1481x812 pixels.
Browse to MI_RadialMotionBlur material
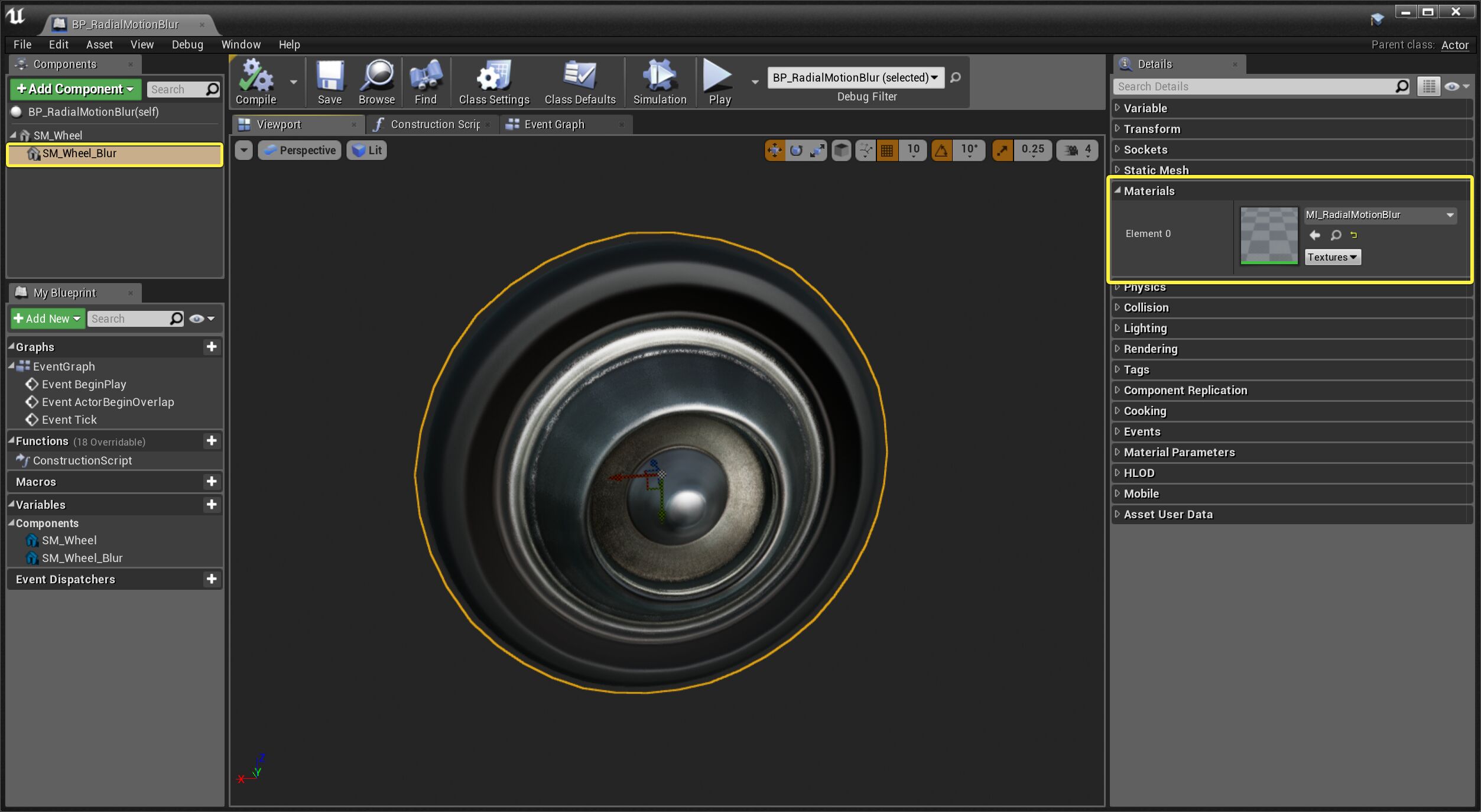[x=1336, y=235]
